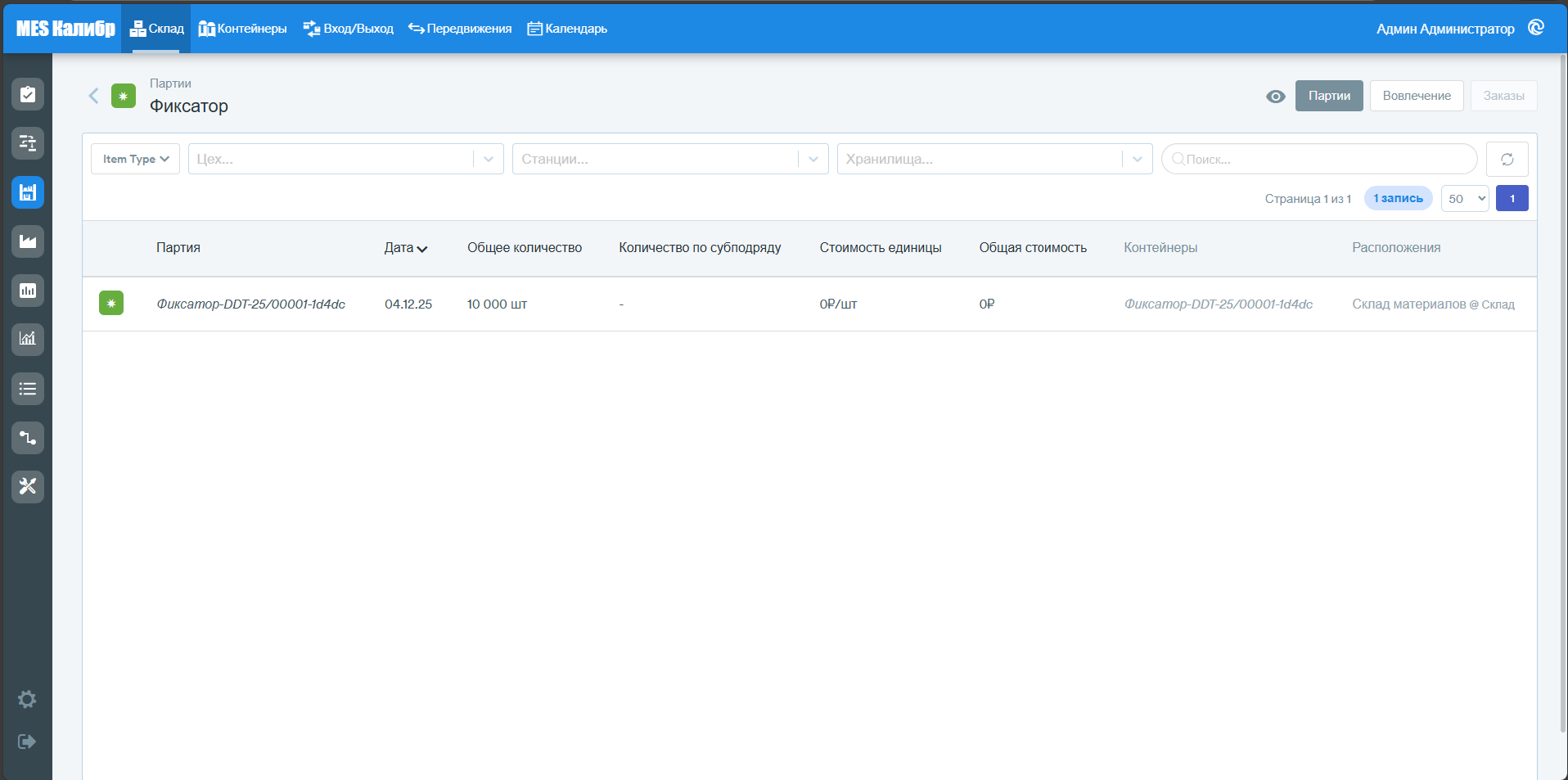Image resolution: width=1568 pixels, height=780 pixels.
Task: Open the bar chart panel sidebar icon
Action: coord(28,291)
